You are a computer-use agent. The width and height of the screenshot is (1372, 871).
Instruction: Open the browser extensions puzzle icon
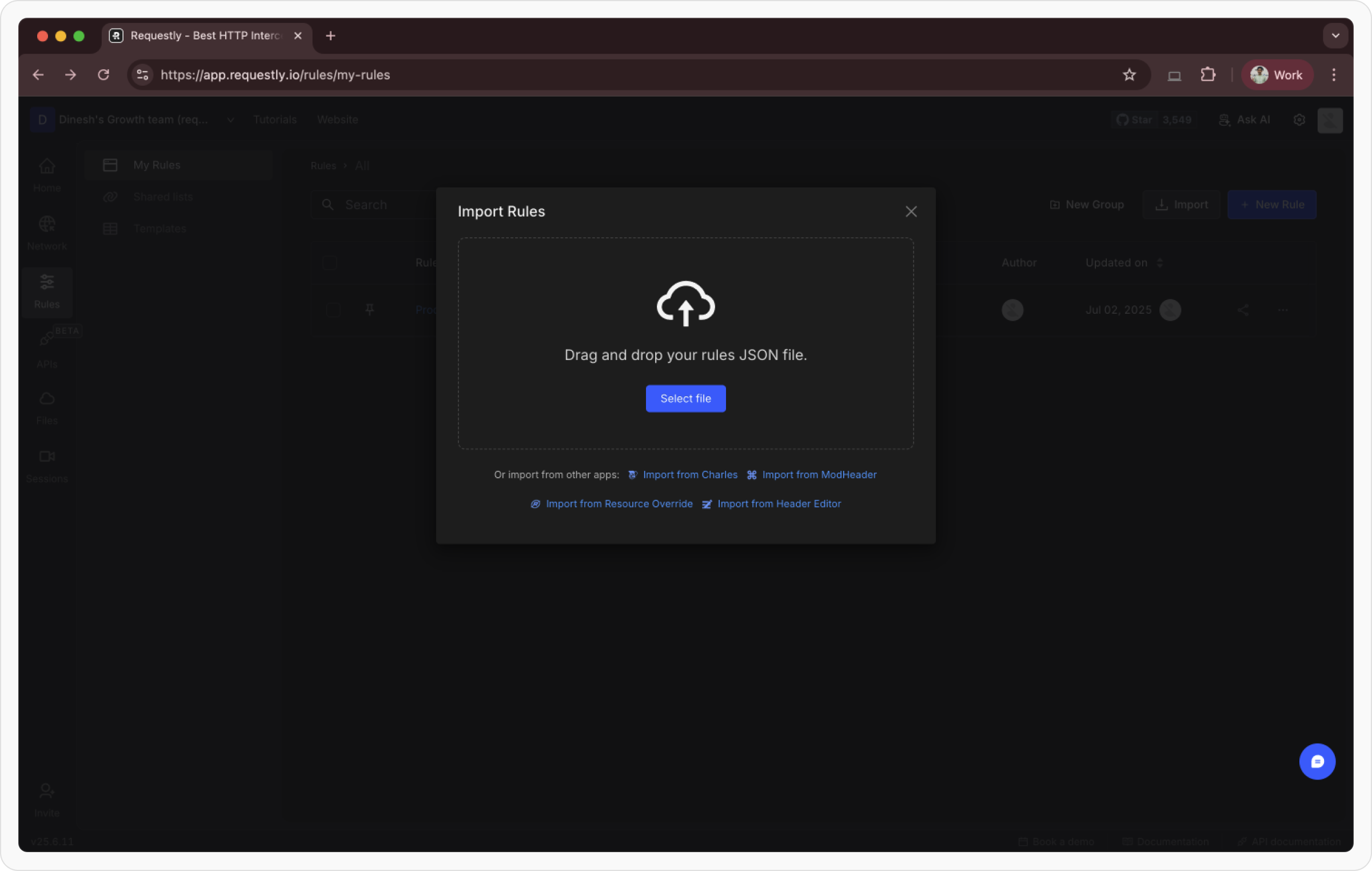pyautogui.click(x=1207, y=75)
